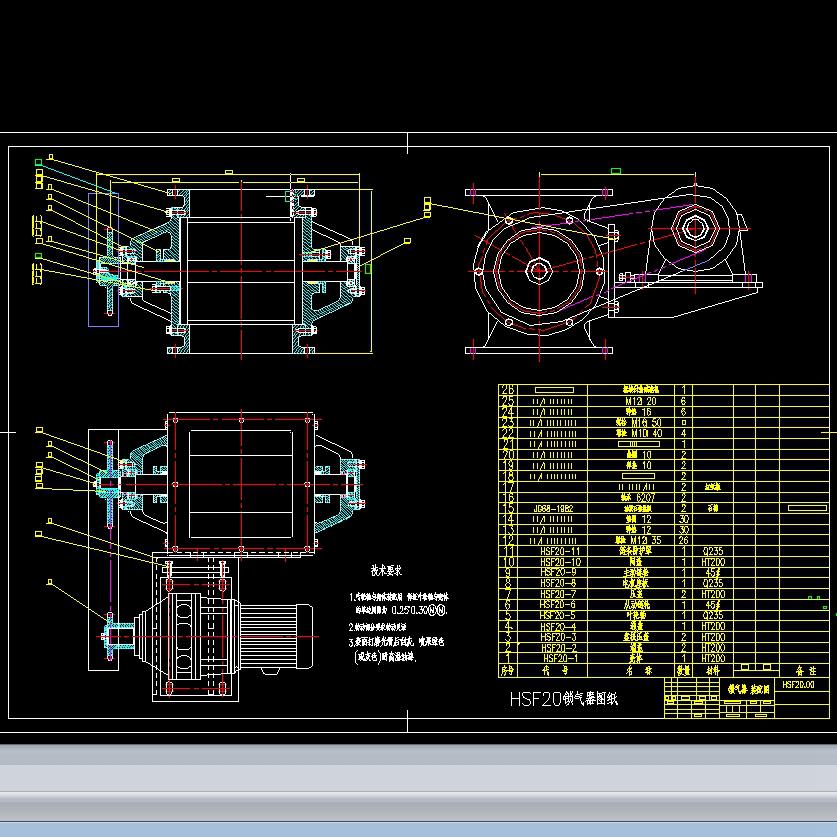Click the M12 35 bolt entry in row 12
837x837 pixels.
pyautogui.click(x=638, y=540)
